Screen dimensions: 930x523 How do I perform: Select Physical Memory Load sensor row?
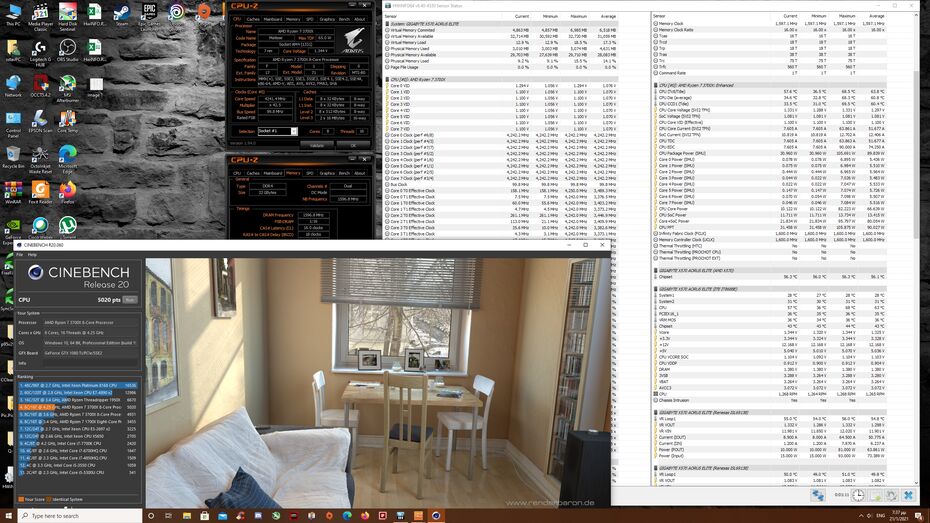(501, 60)
